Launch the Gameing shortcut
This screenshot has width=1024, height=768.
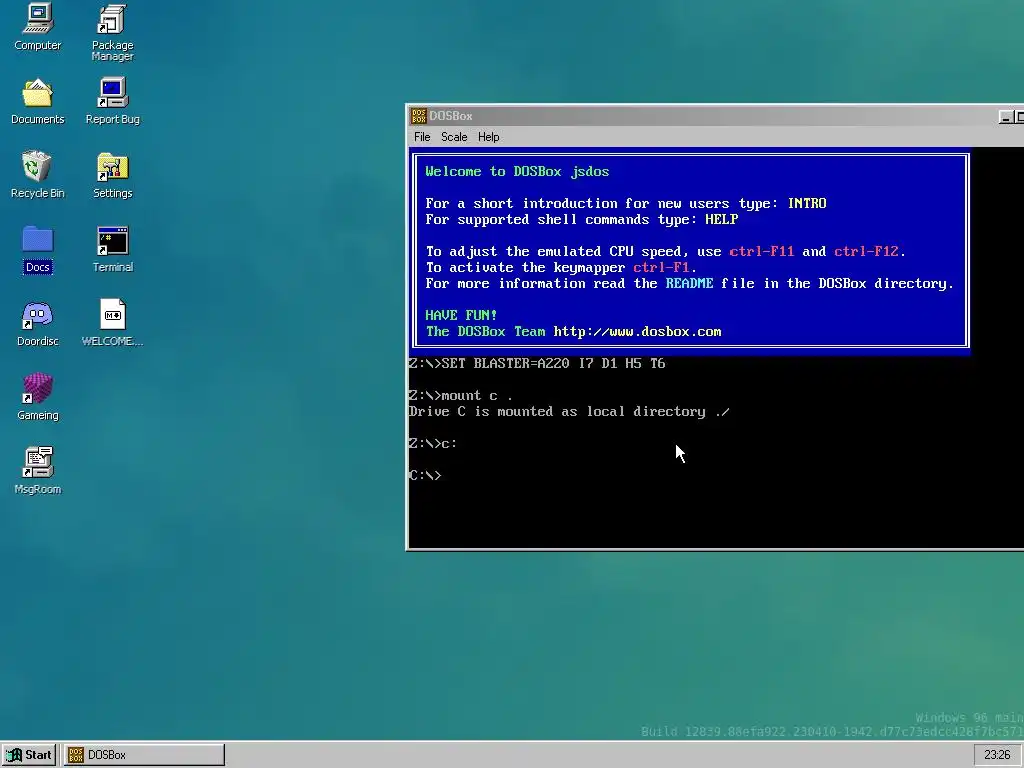pos(37,397)
